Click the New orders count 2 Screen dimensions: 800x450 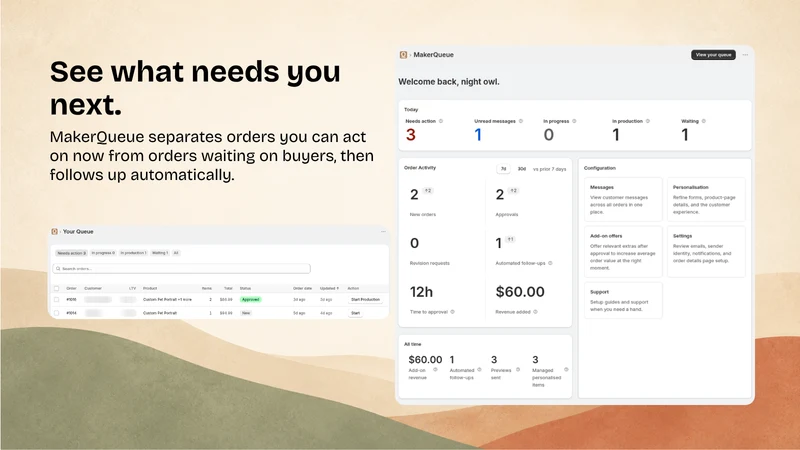coord(414,194)
